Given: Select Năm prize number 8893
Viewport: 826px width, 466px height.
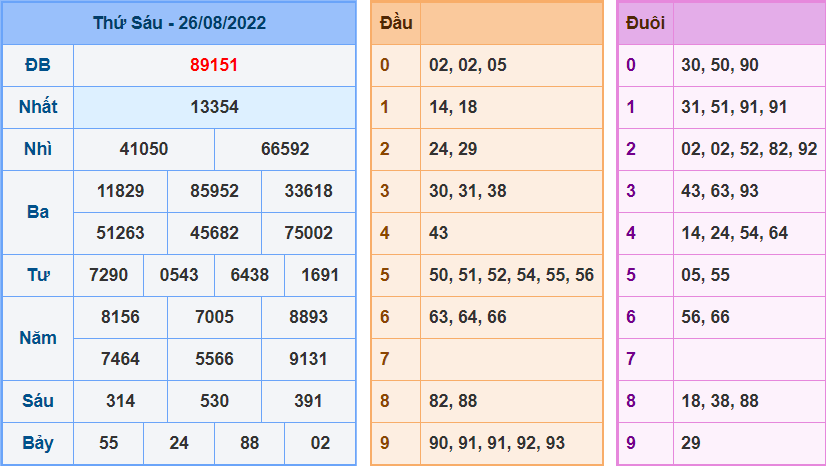Looking at the screenshot, I should pos(309,317).
